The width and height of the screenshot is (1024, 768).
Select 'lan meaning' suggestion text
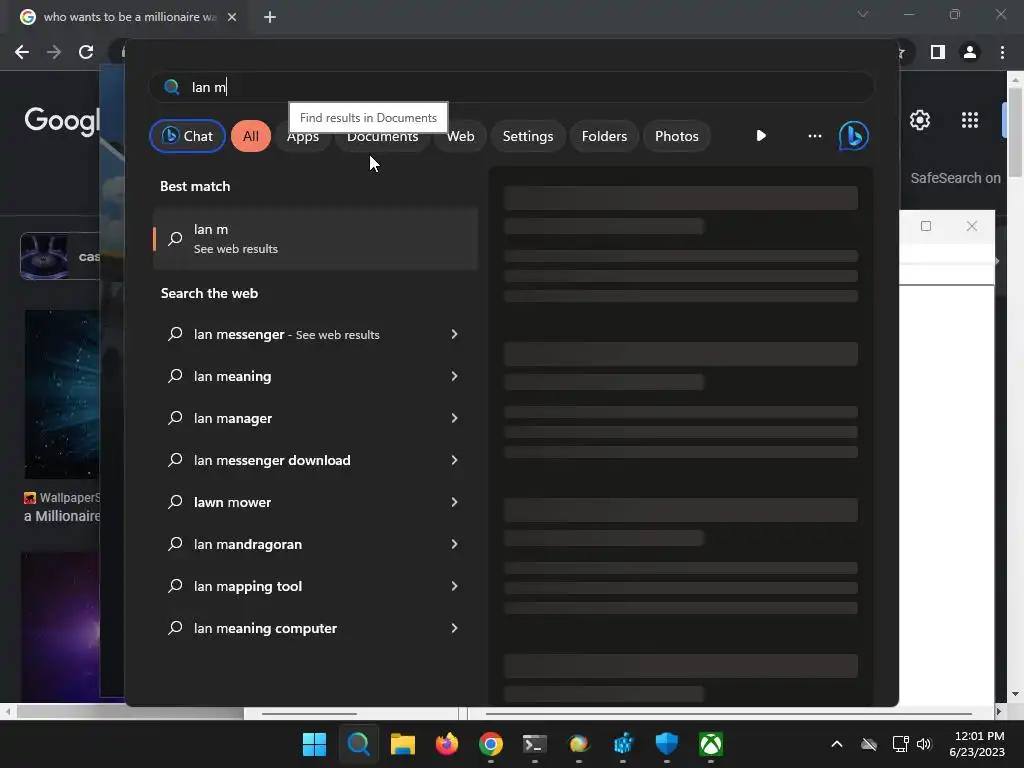point(232,376)
